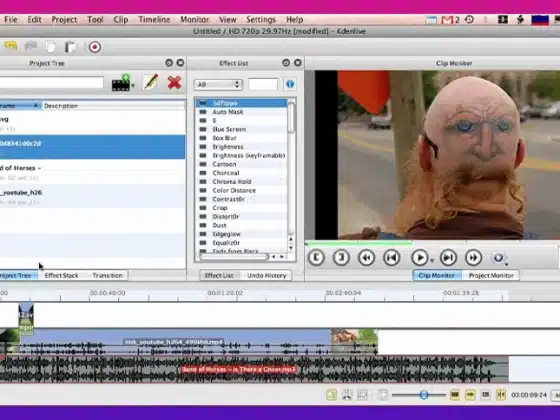Switch to the Effect Stack tab

[61, 275]
